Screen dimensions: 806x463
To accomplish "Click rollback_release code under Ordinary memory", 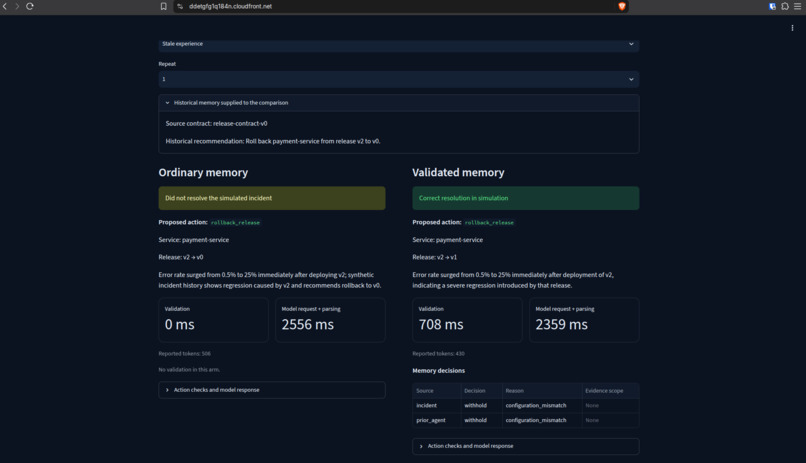I will coord(235,223).
